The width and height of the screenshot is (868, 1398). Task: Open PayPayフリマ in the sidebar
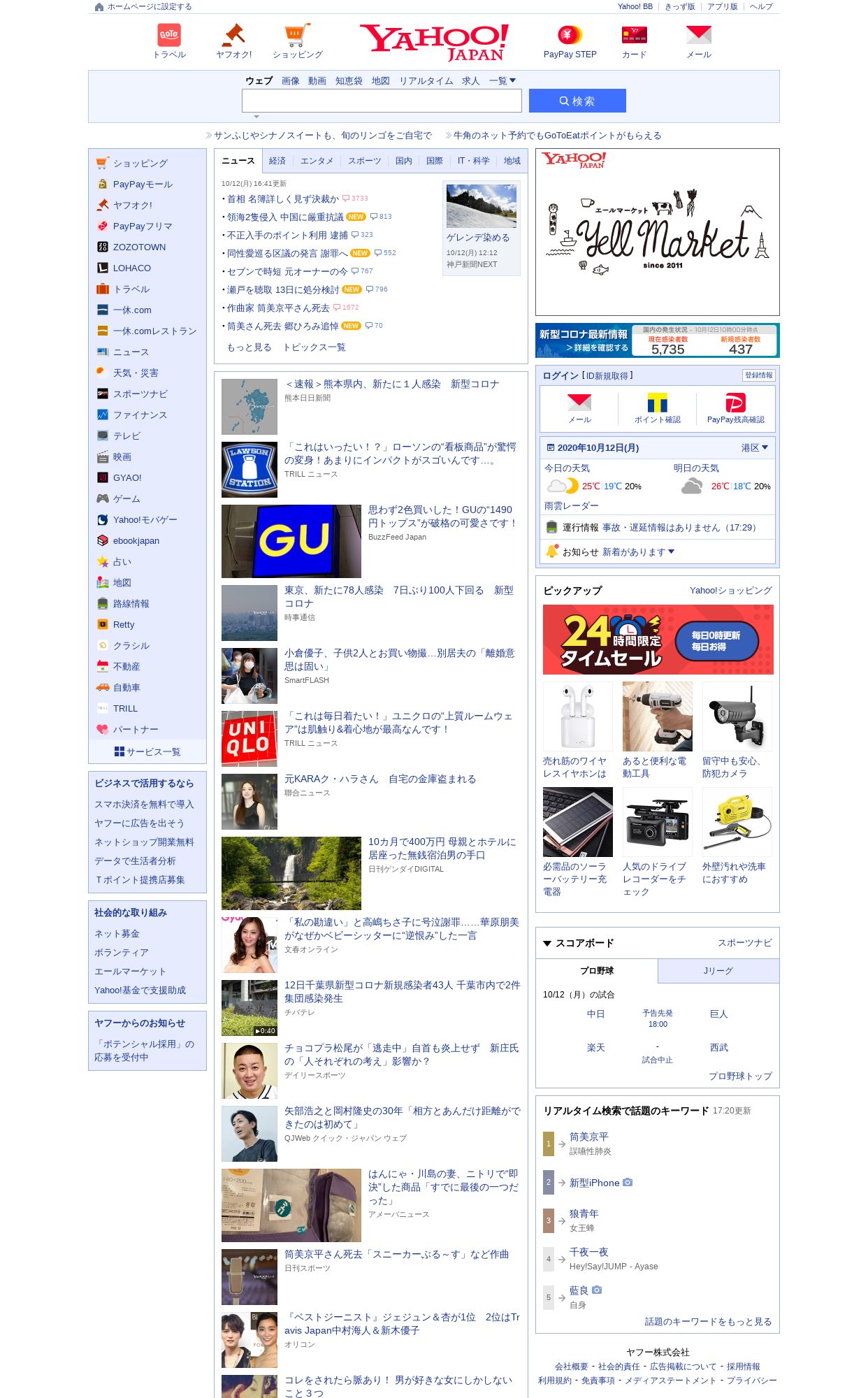[143, 226]
